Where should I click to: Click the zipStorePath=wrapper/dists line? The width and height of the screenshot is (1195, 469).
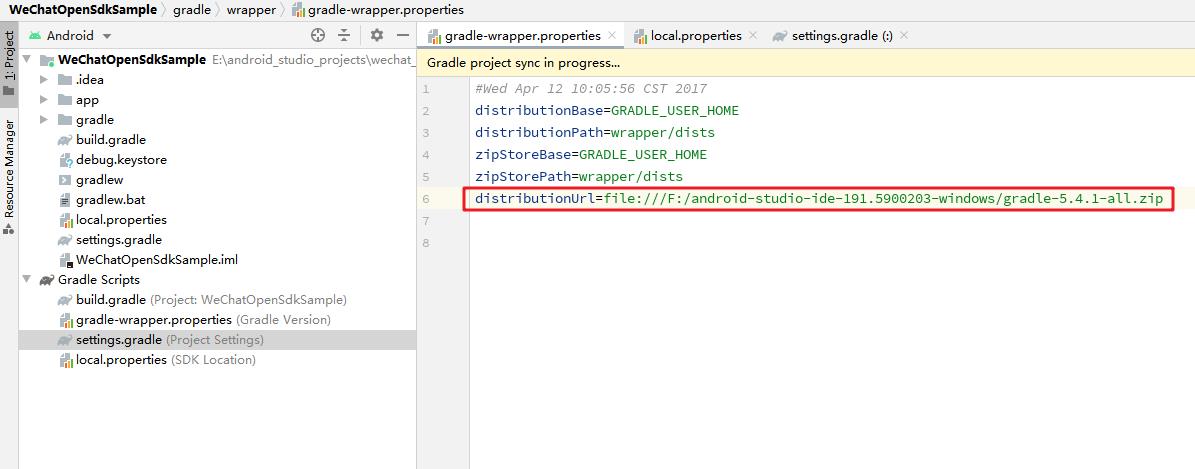point(578,177)
